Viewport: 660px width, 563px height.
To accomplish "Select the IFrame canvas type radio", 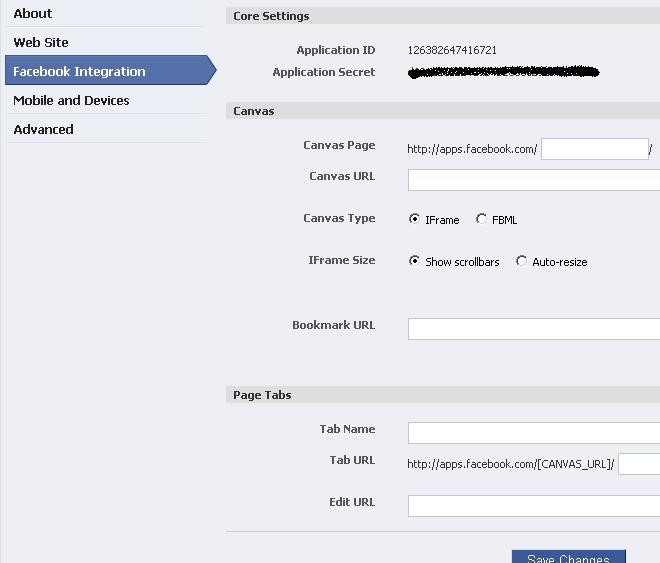I will click(x=414, y=219).
